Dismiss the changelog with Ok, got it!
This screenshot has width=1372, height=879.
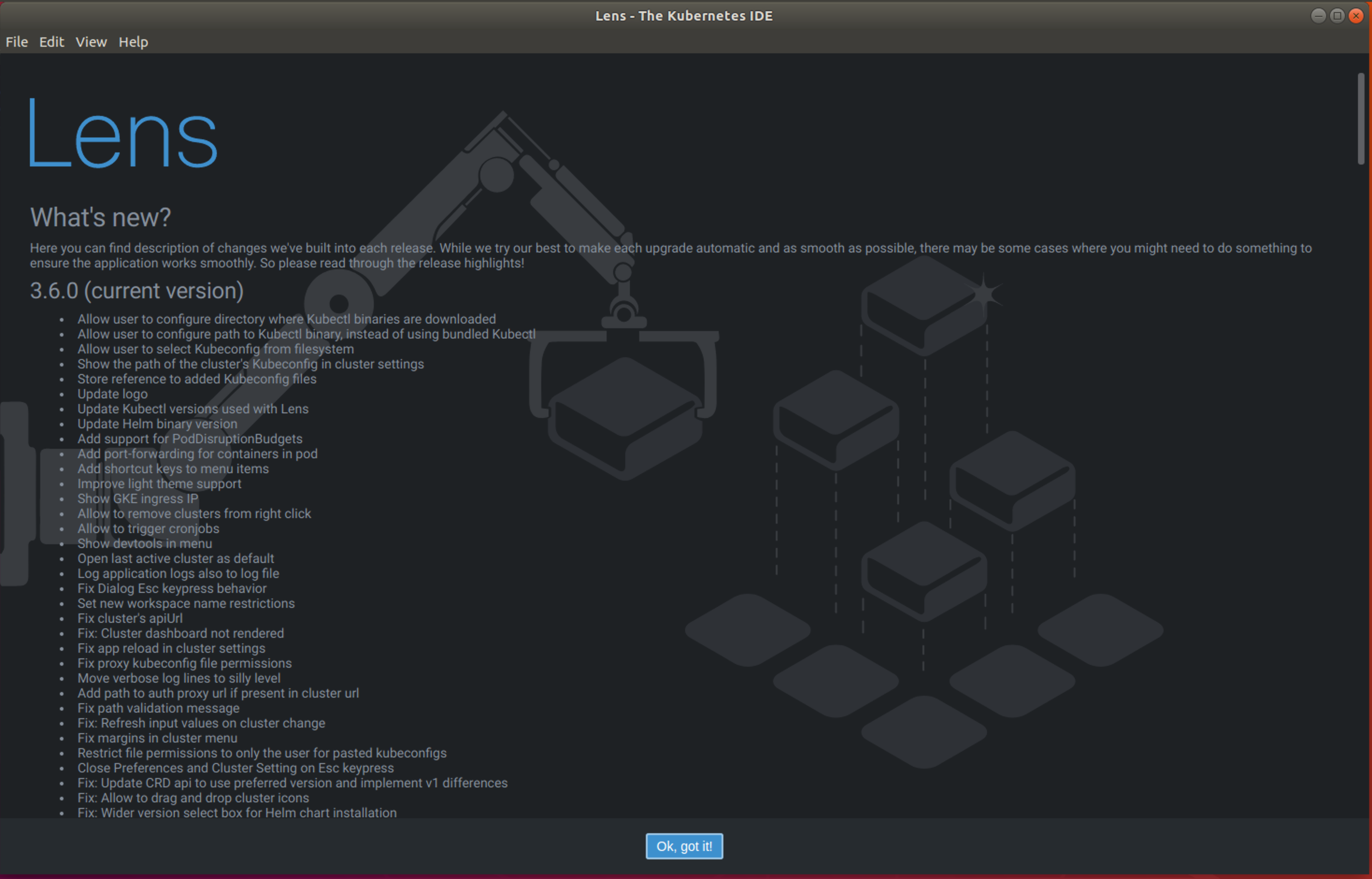684,846
